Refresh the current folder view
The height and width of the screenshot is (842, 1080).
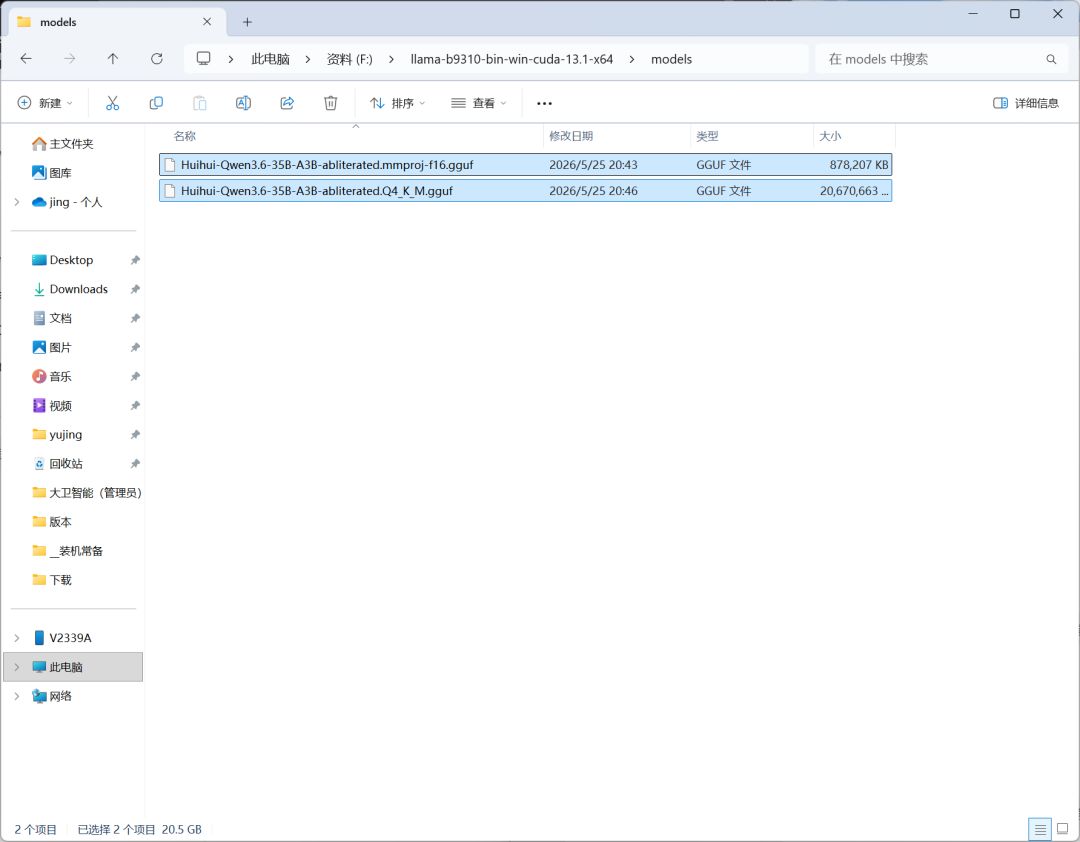point(157,59)
